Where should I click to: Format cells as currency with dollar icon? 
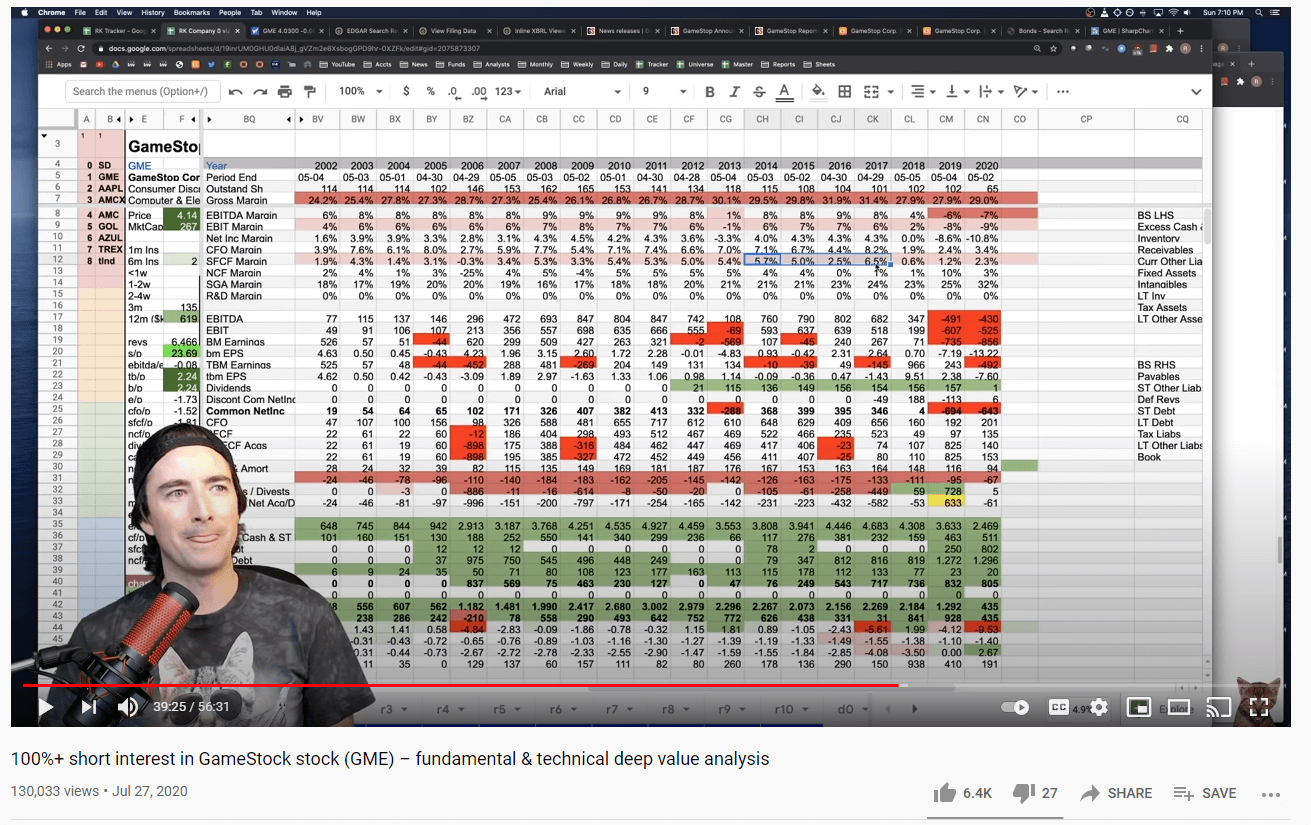pyautogui.click(x=406, y=91)
